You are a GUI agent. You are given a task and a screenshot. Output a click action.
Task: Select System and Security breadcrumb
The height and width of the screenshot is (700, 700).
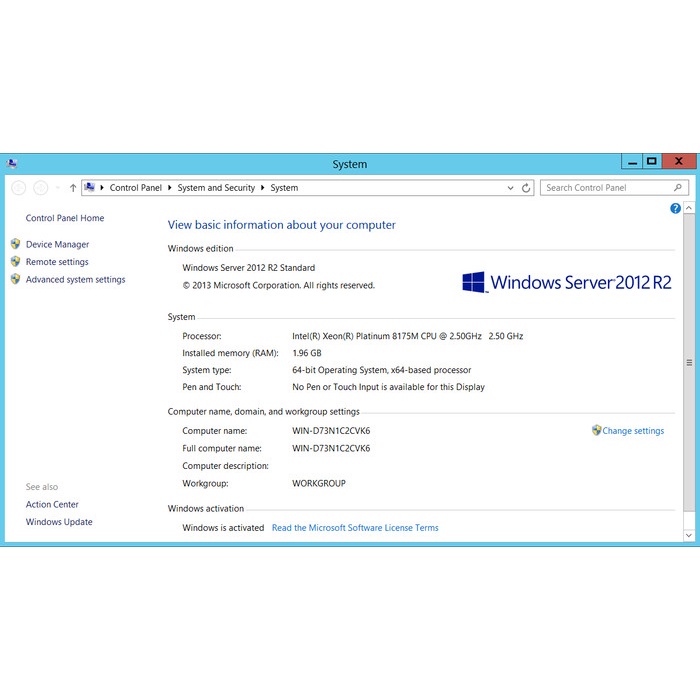216,188
